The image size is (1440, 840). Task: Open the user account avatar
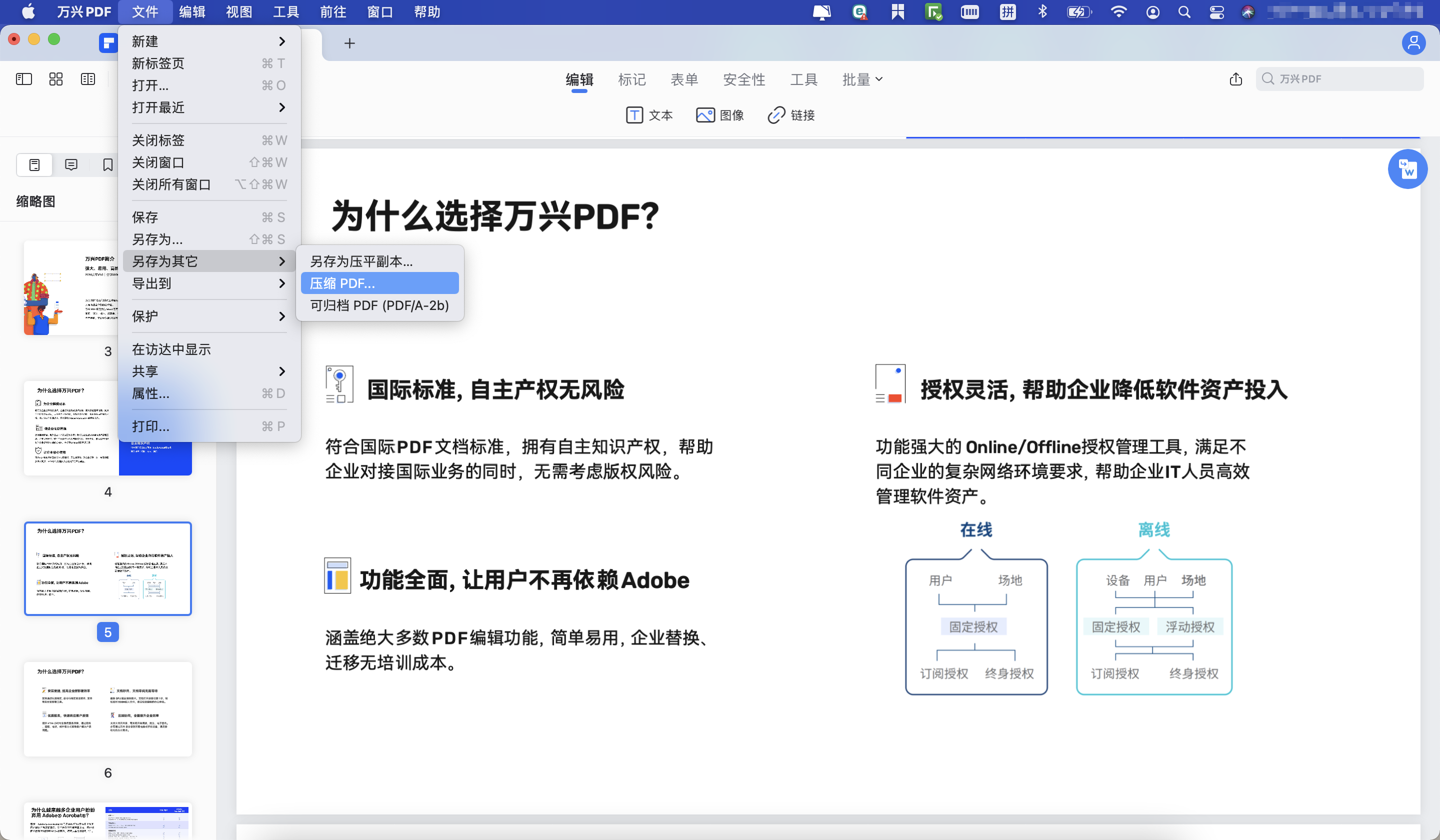coord(1413,43)
